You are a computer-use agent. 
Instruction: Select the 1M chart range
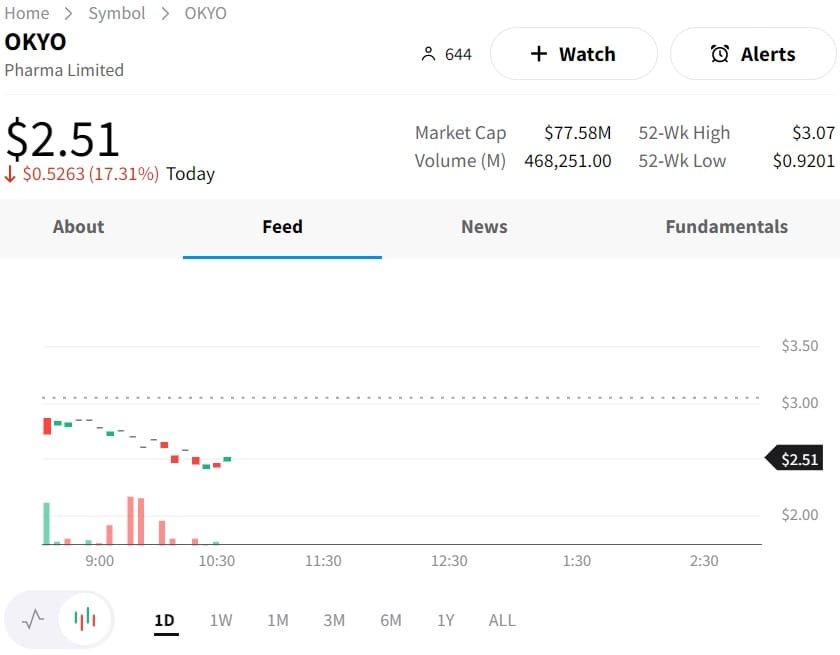[x=278, y=620]
